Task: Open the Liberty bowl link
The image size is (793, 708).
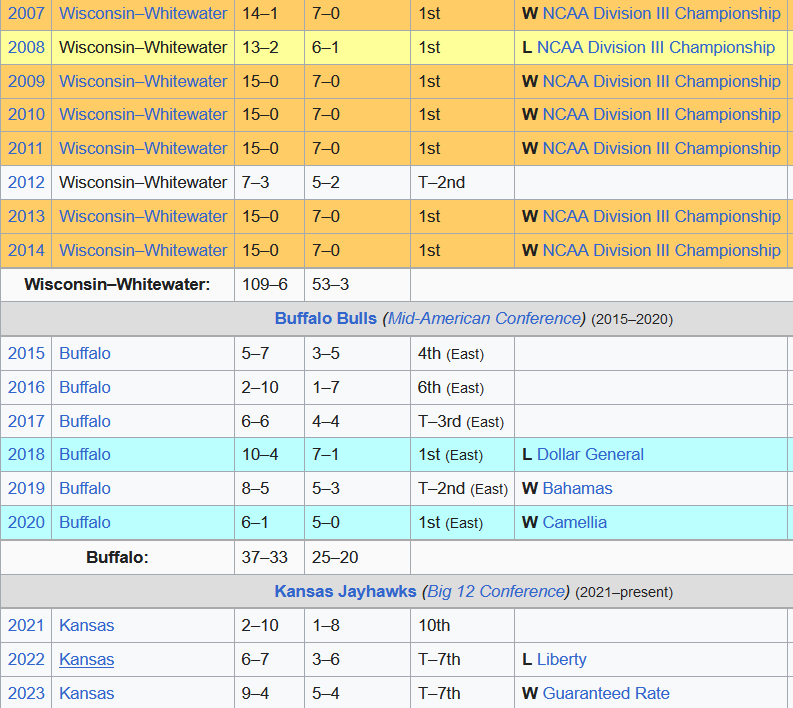Action: pyautogui.click(x=561, y=659)
